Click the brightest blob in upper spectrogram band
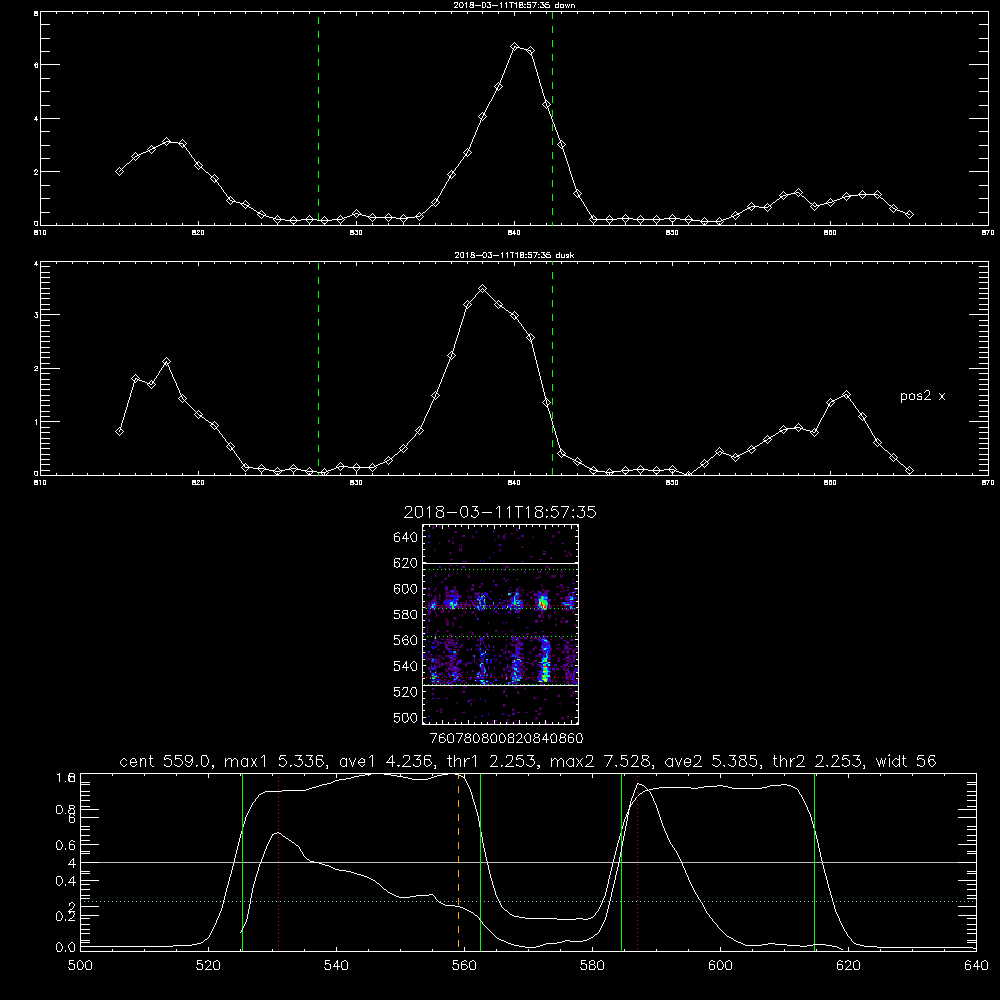 [543, 603]
